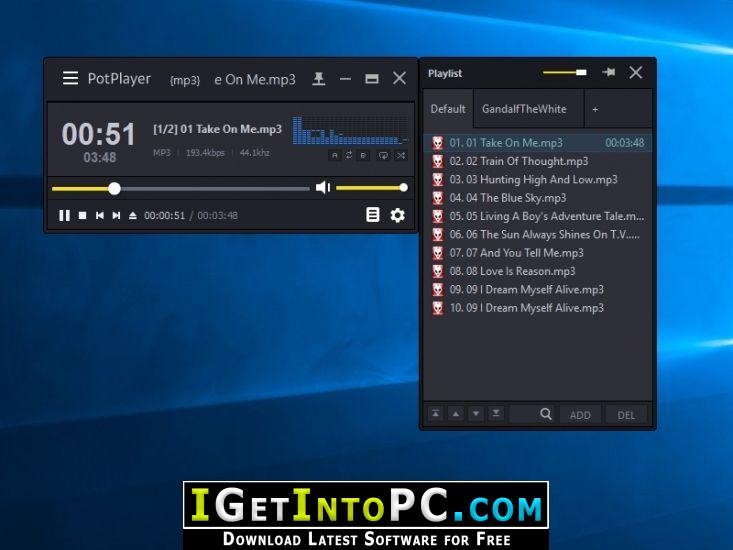Move selected playlist item down

click(x=475, y=414)
